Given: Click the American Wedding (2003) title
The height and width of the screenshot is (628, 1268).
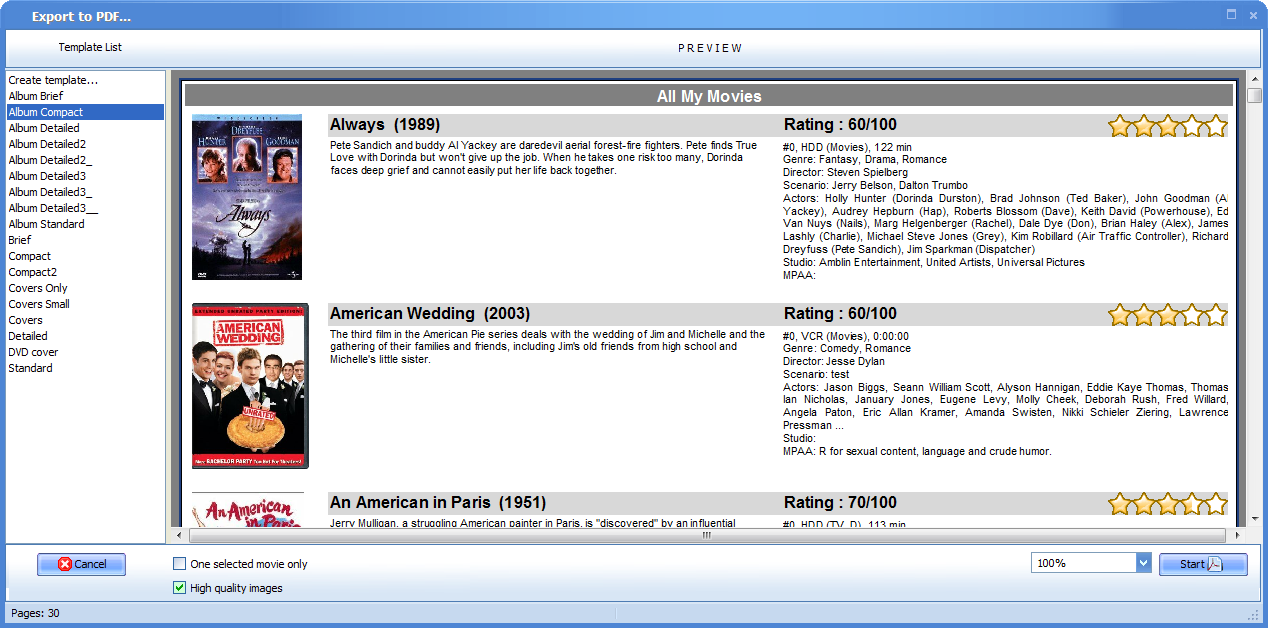Looking at the screenshot, I should click(430, 314).
